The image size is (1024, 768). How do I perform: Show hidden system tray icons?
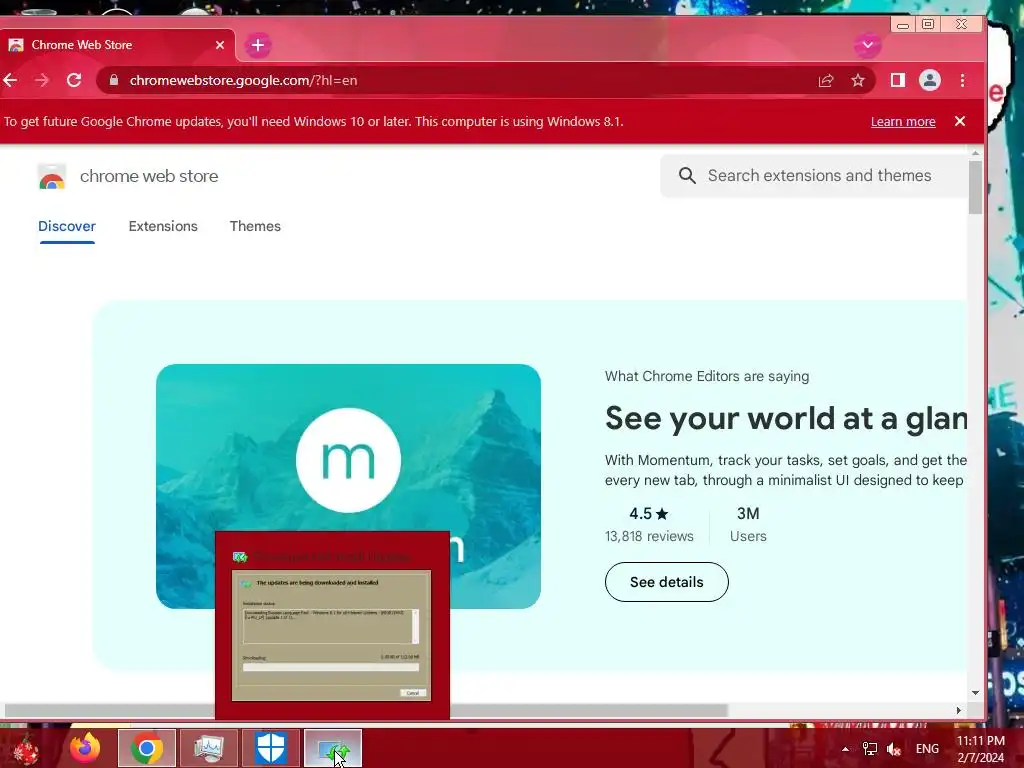tap(845, 749)
